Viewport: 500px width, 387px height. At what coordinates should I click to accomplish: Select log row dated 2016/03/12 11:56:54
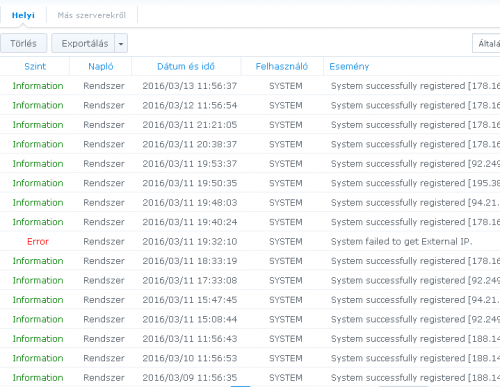[250, 105]
